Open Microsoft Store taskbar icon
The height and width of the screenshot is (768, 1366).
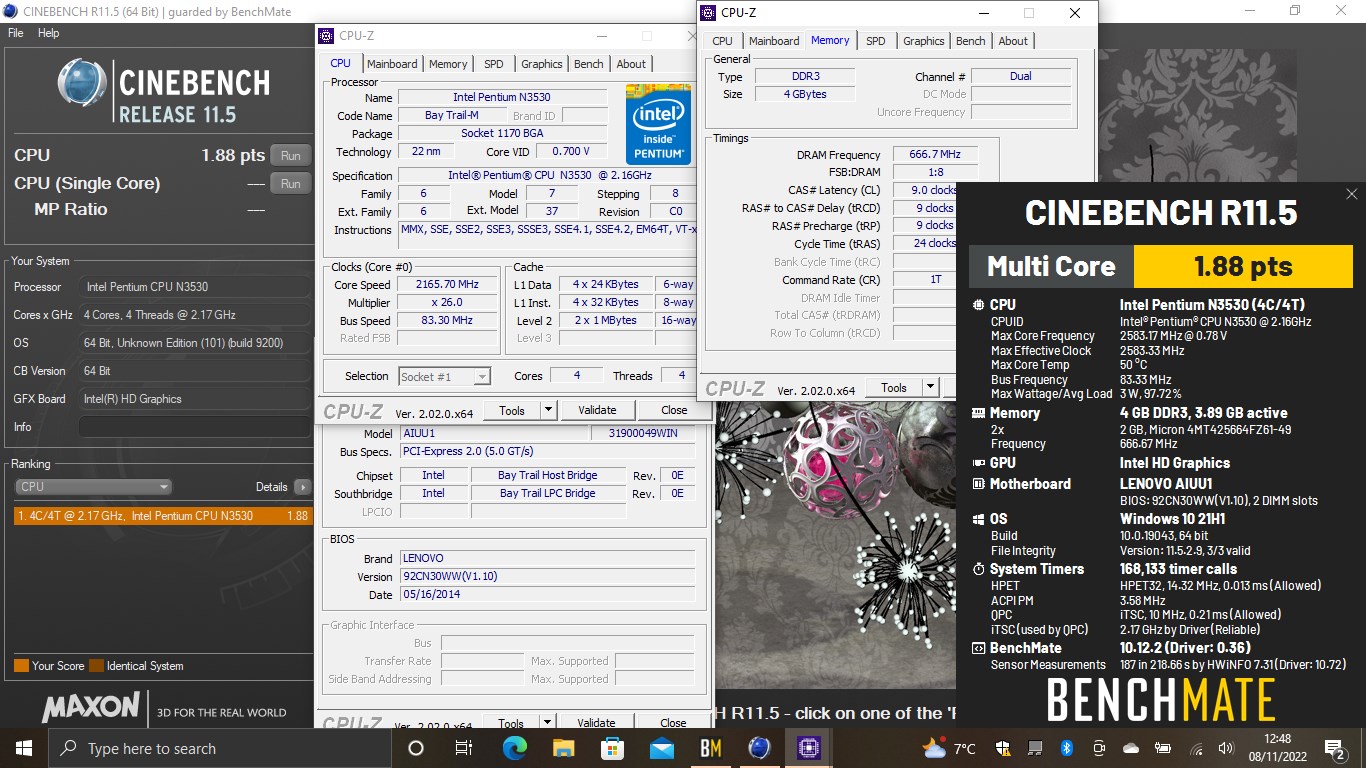[x=612, y=748]
